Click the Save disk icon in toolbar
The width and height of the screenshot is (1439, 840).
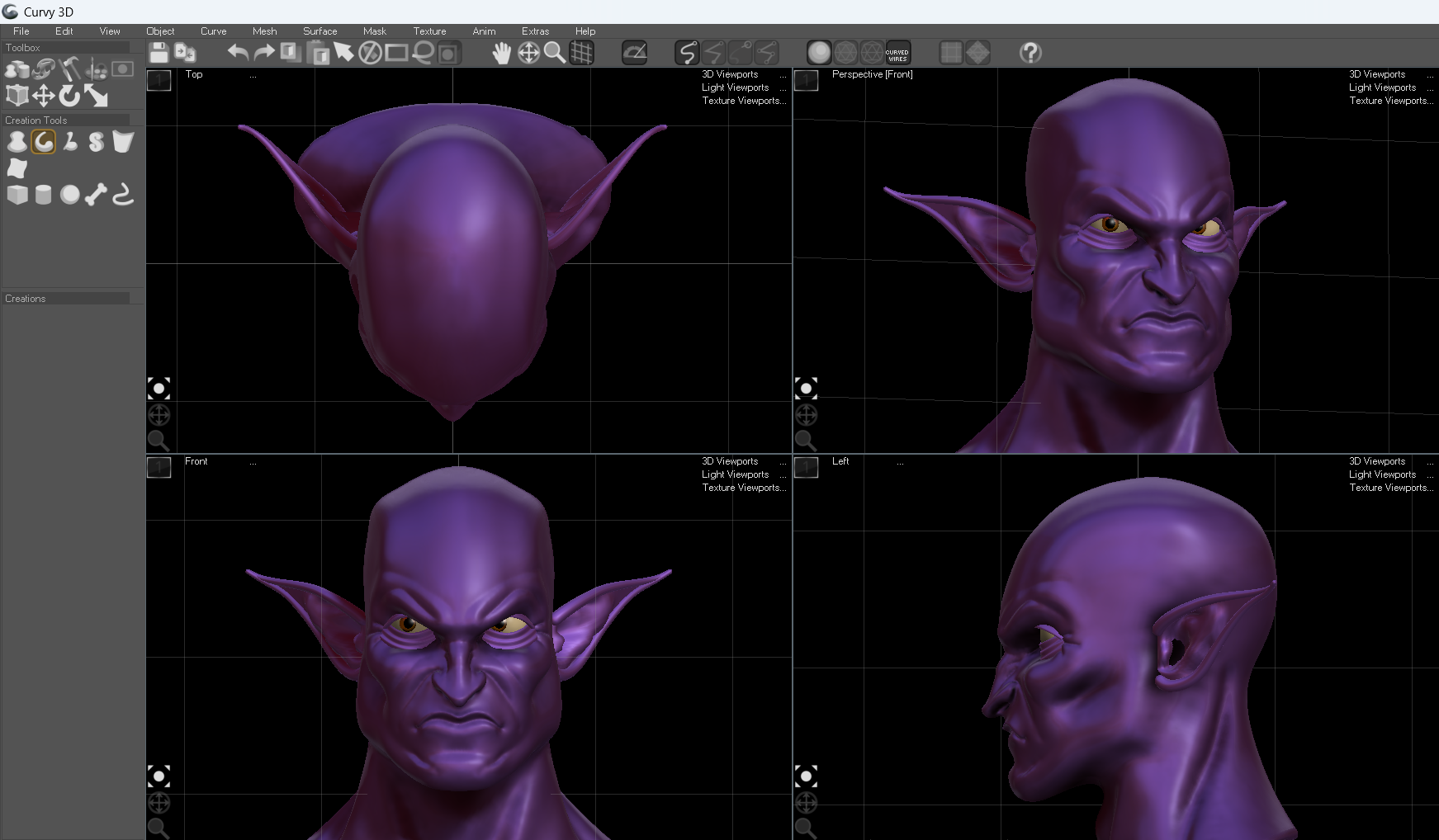tap(159, 53)
